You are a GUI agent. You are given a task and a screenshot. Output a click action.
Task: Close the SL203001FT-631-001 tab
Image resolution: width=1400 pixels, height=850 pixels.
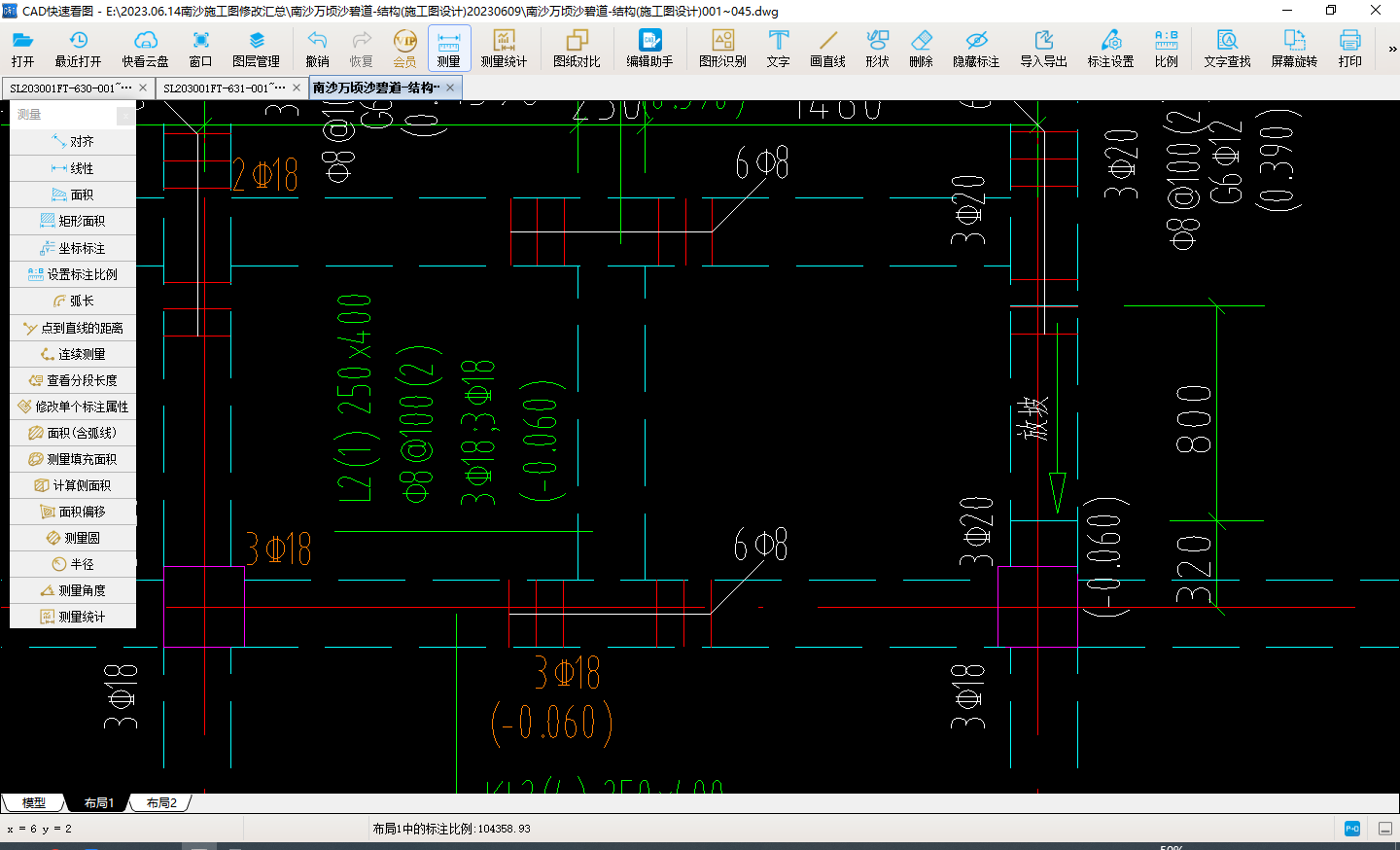click(x=297, y=88)
